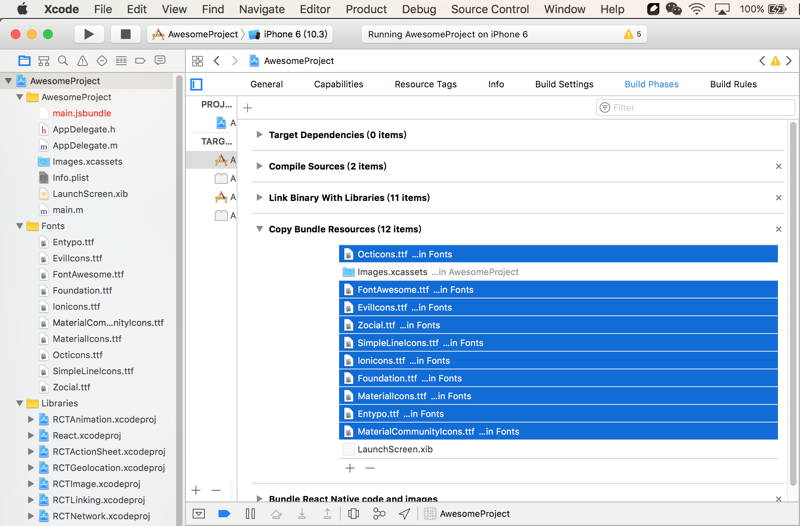Run the project with the Play button
800x526 pixels.
coord(89,34)
